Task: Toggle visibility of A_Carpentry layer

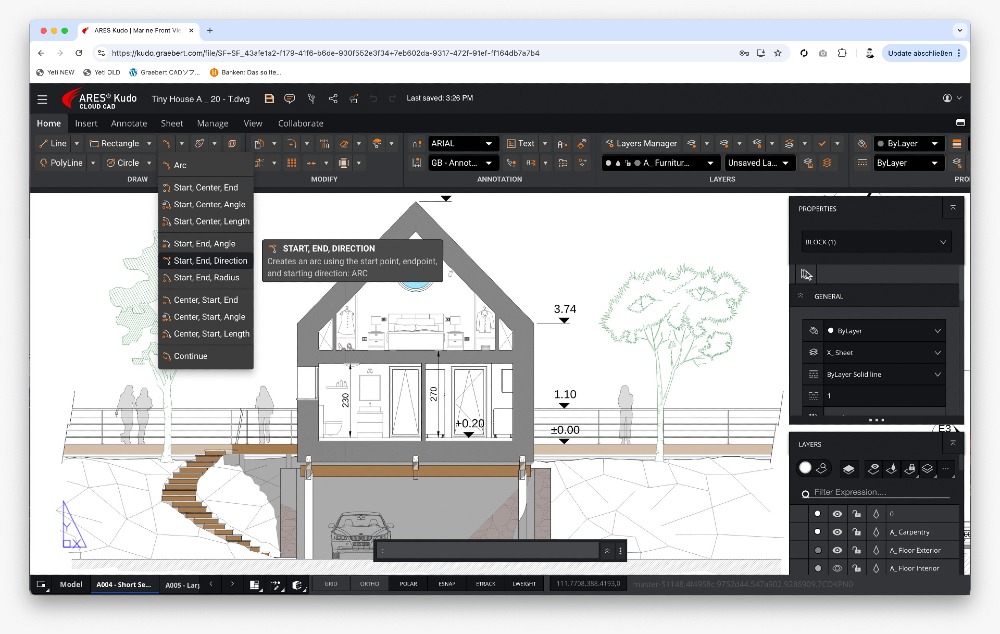Action: (837, 532)
